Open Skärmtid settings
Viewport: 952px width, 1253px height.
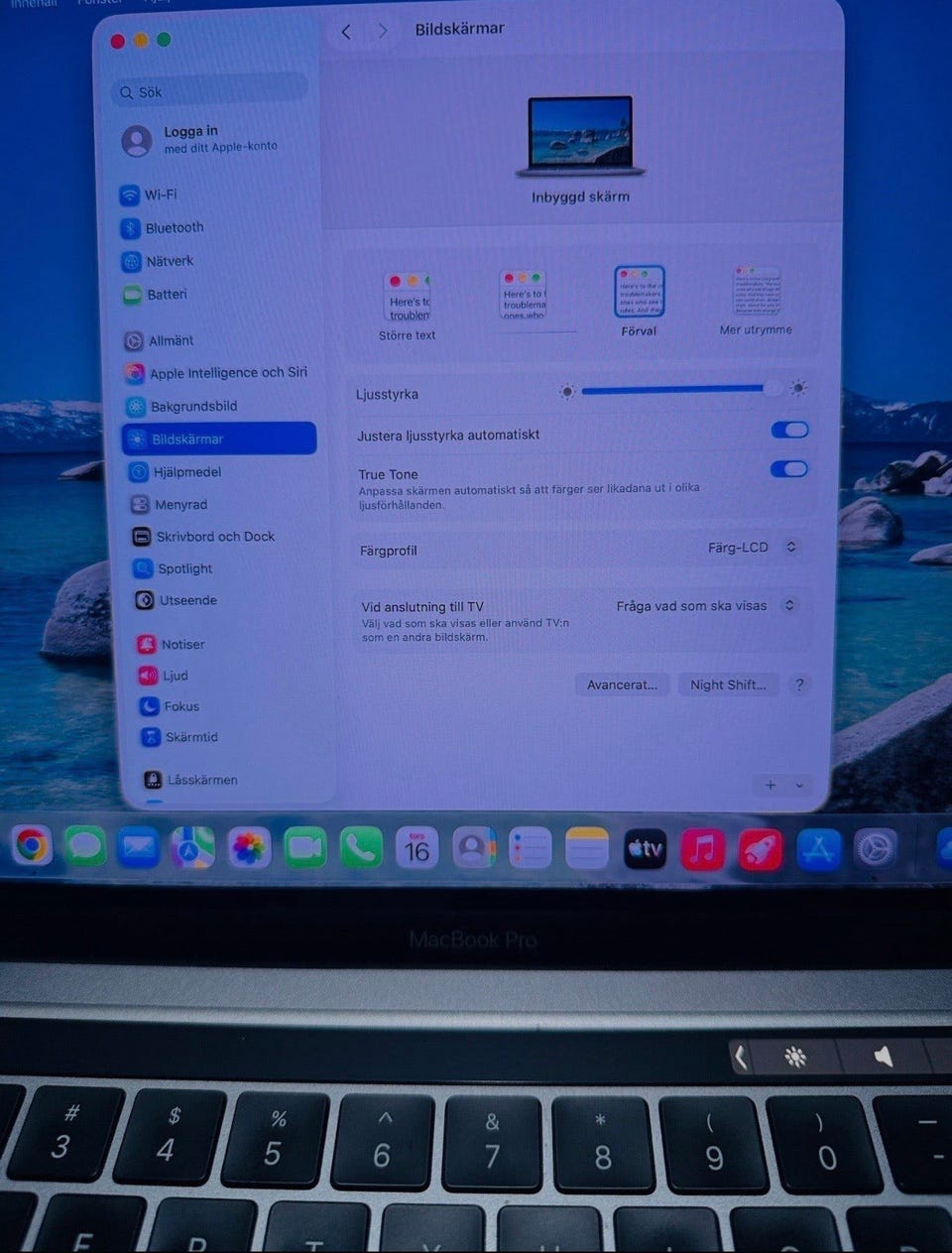point(178,737)
